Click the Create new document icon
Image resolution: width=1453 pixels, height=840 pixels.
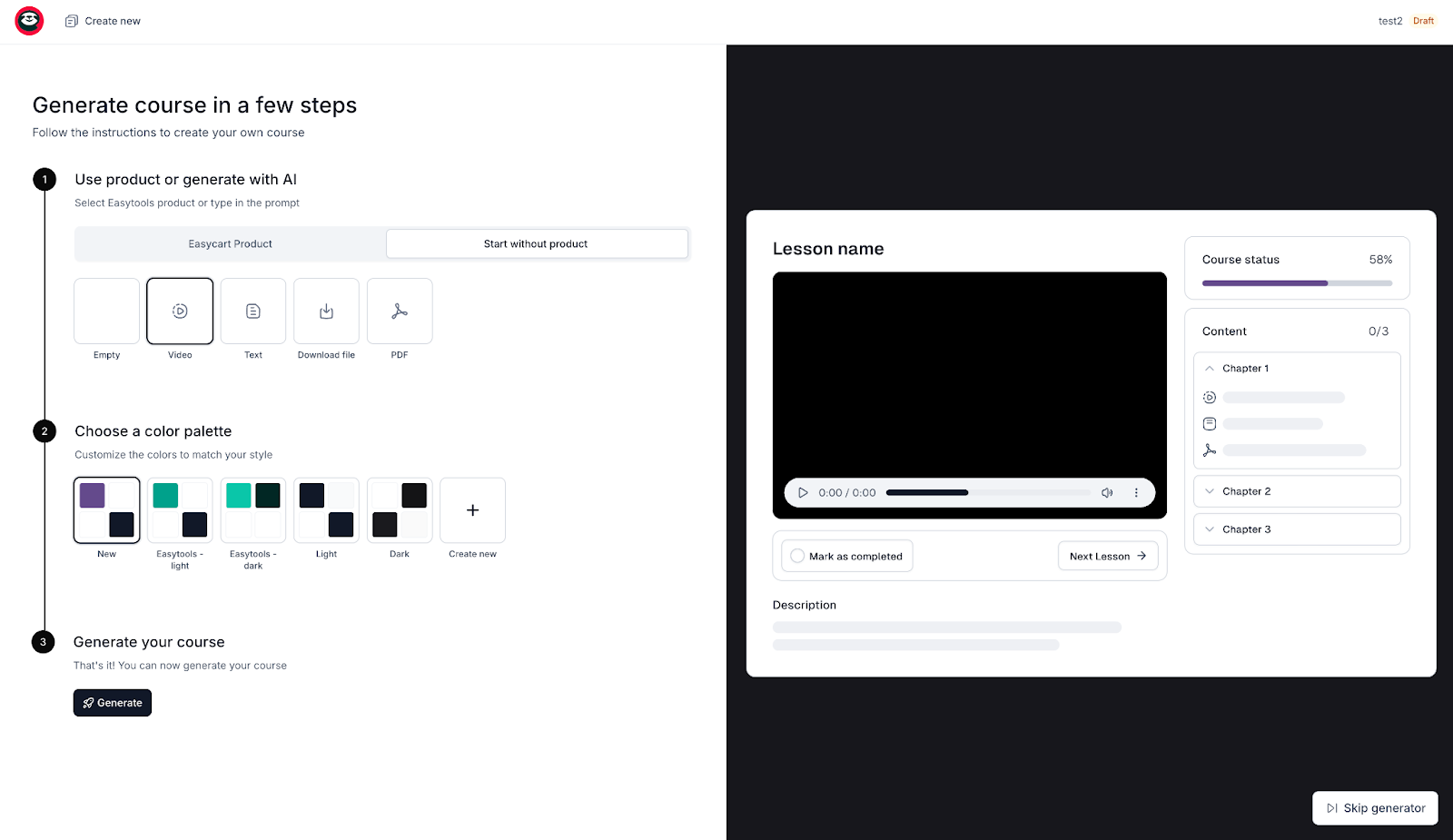pyautogui.click(x=72, y=21)
